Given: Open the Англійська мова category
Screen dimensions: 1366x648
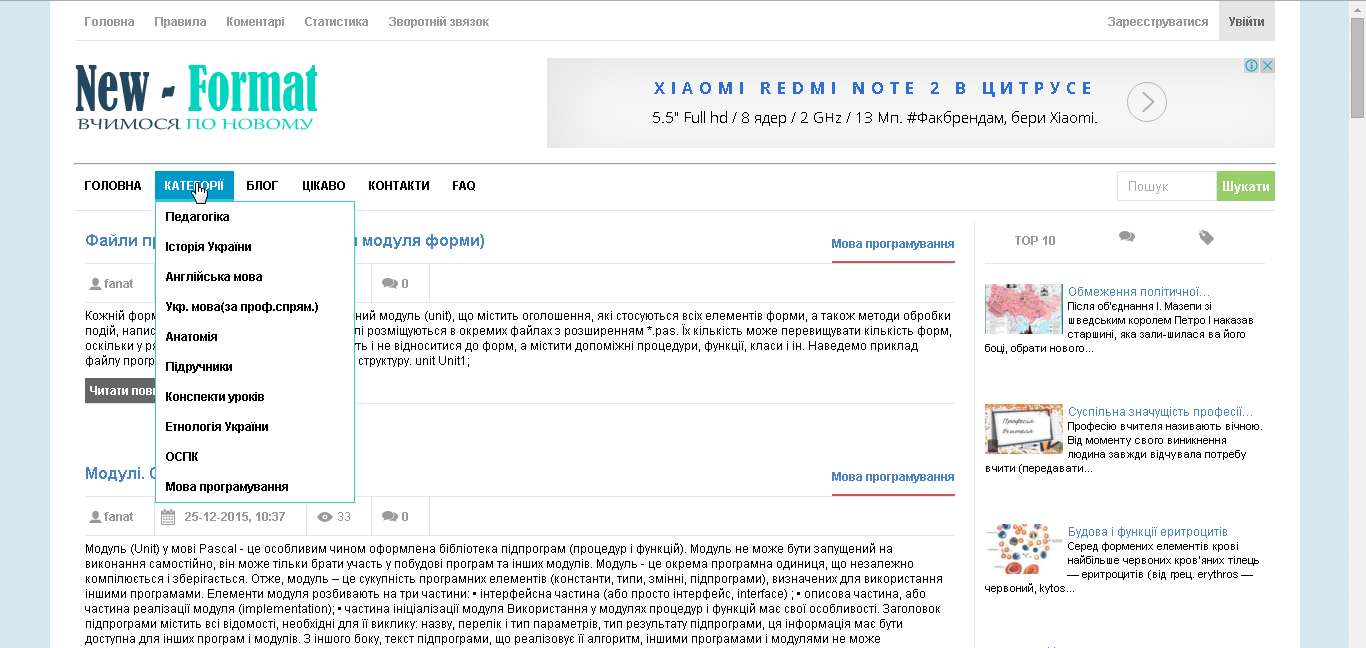Looking at the screenshot, I should [213, 277].
